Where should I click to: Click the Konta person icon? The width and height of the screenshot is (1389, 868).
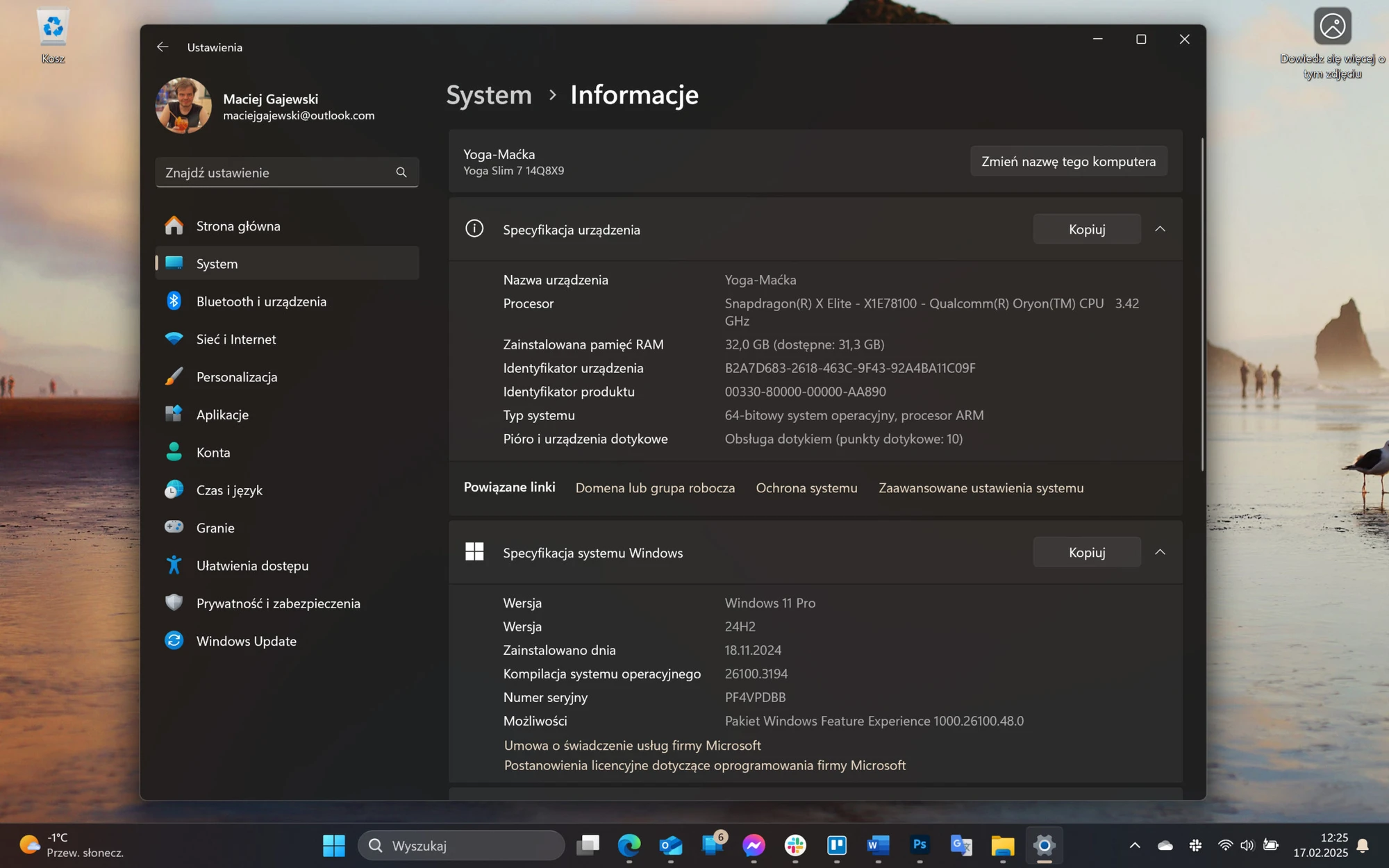(x=174, y=452)
